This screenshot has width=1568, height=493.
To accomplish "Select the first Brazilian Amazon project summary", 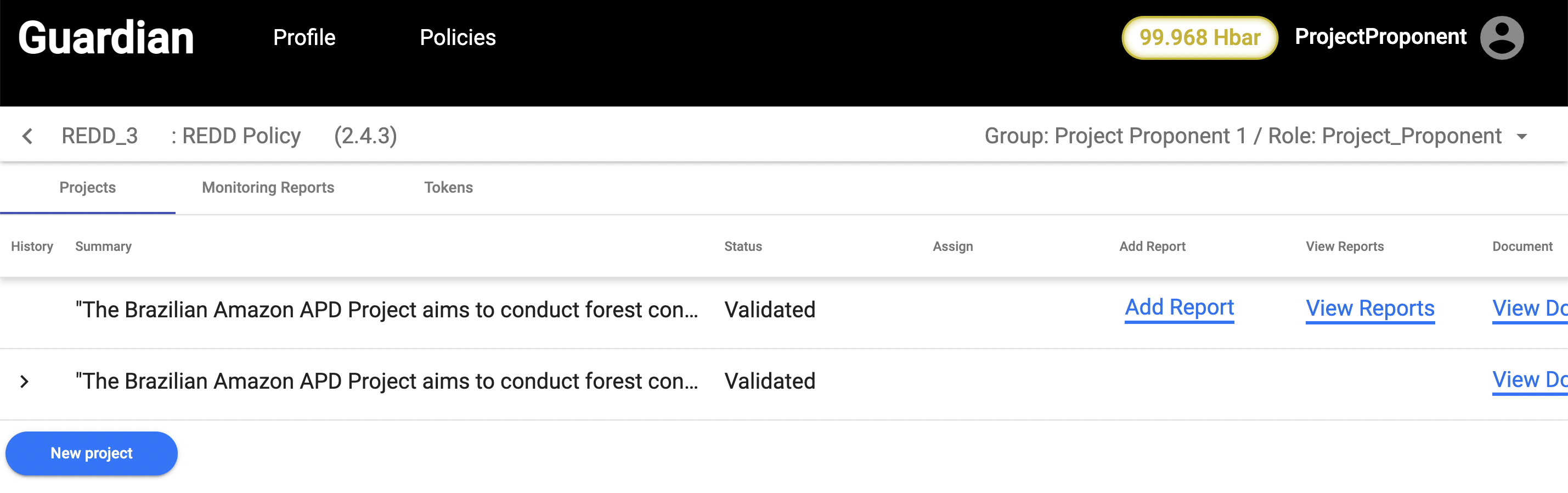I will pos(386,310).
